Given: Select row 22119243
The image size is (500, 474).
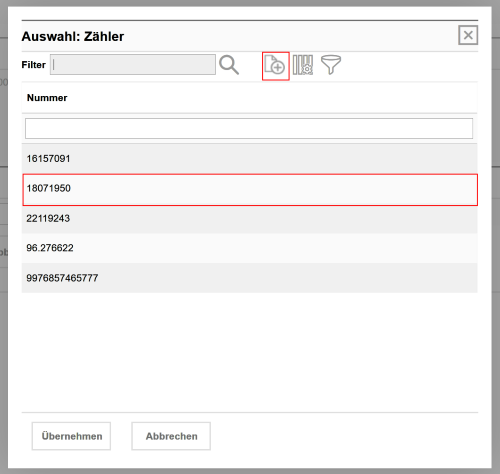Looking at the screenshot, I should [249, 219].
